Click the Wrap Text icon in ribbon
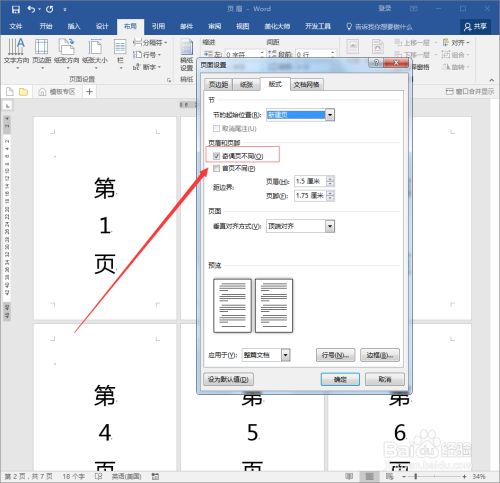The height and width of the screenshot is (483, 500). pos(378,46)
